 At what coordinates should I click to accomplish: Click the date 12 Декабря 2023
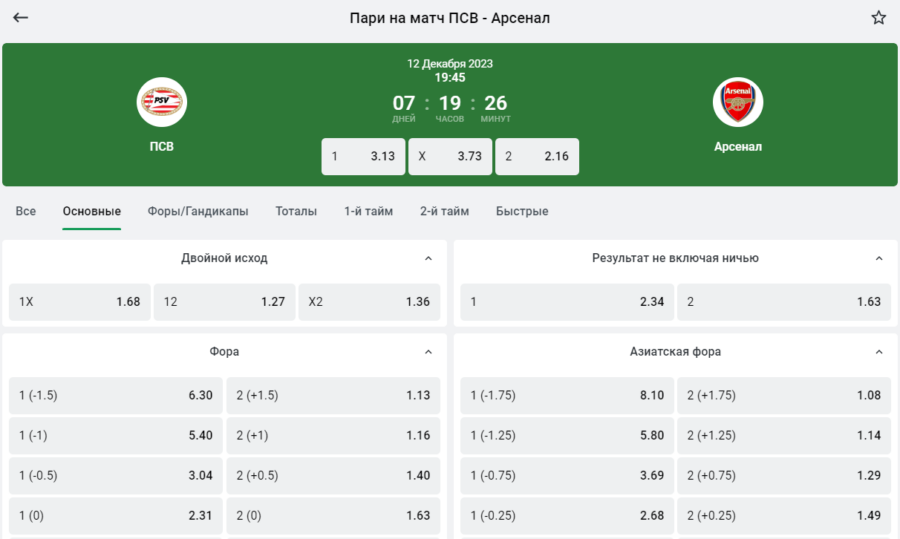coord(450,64)
